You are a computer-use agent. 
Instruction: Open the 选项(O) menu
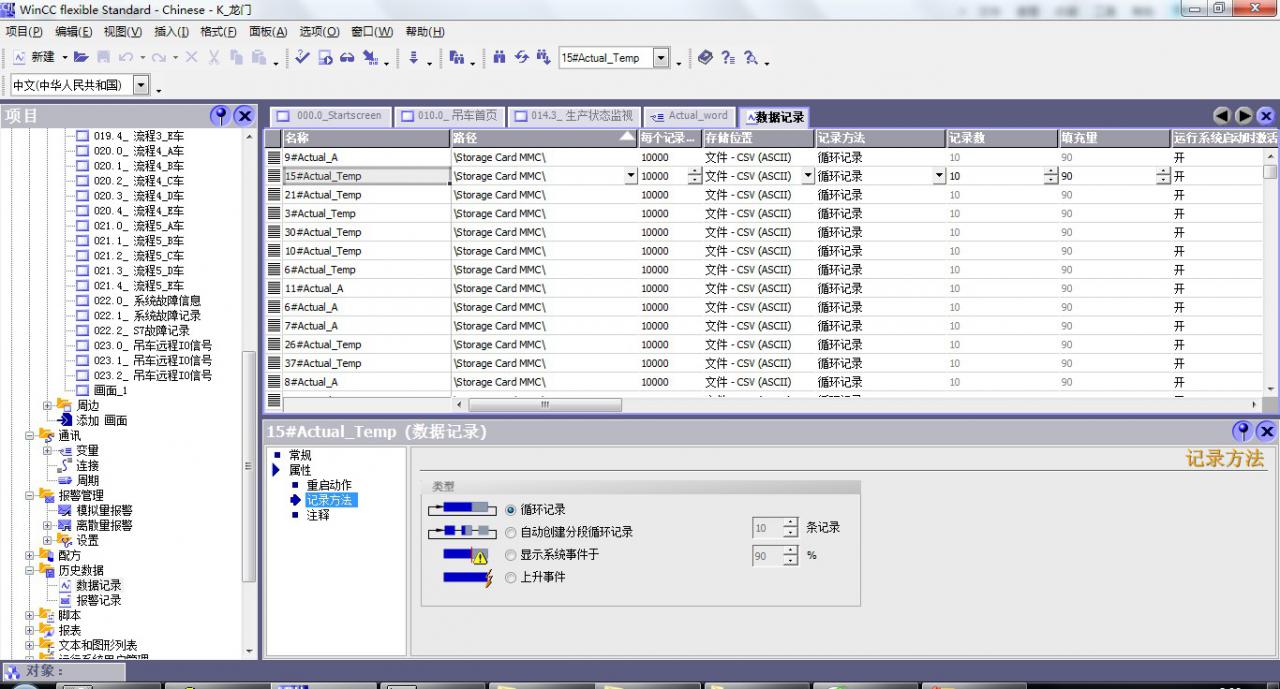(319, 31)
